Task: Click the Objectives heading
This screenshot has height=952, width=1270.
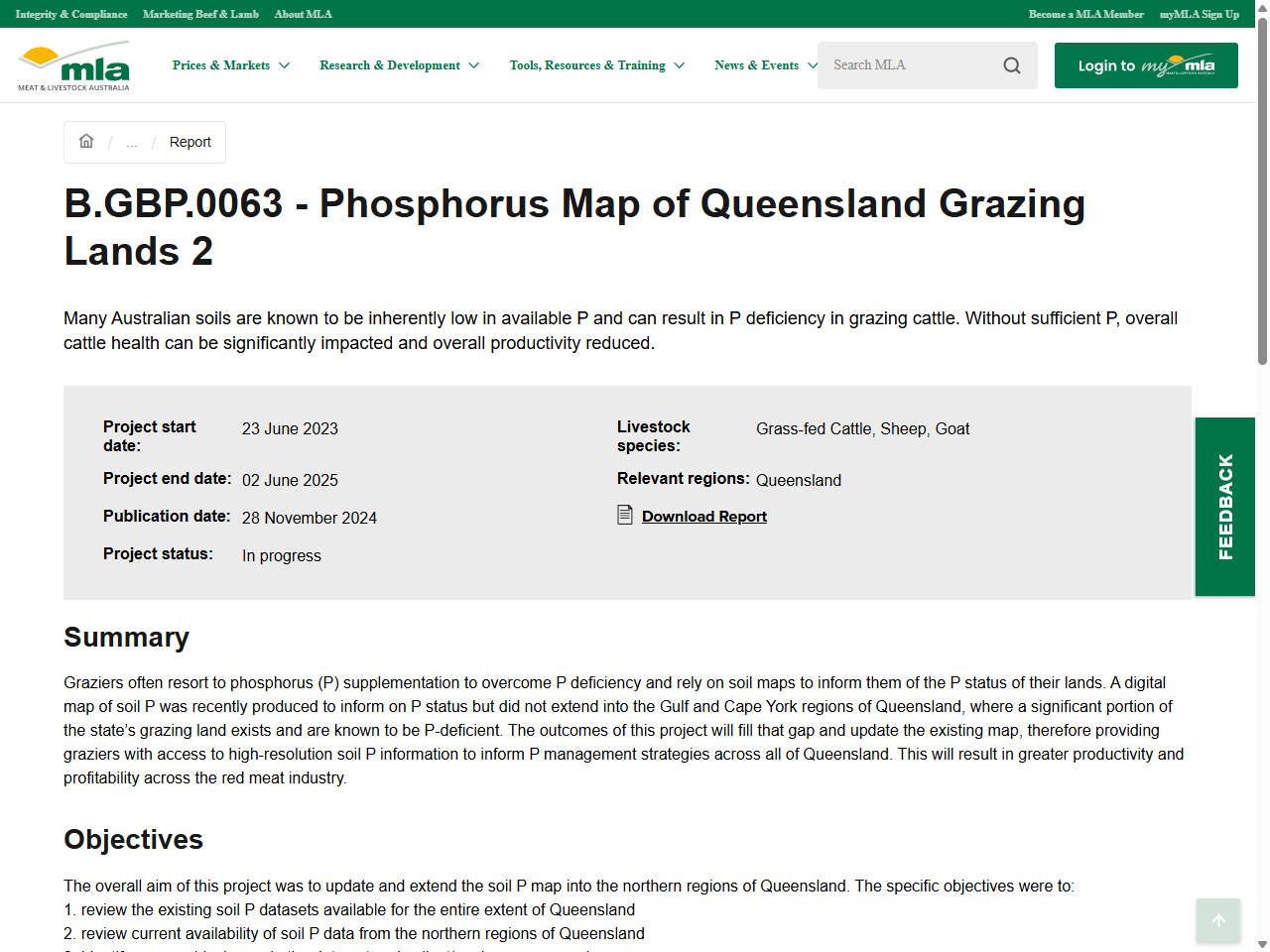Action: [x=134, y=839]
